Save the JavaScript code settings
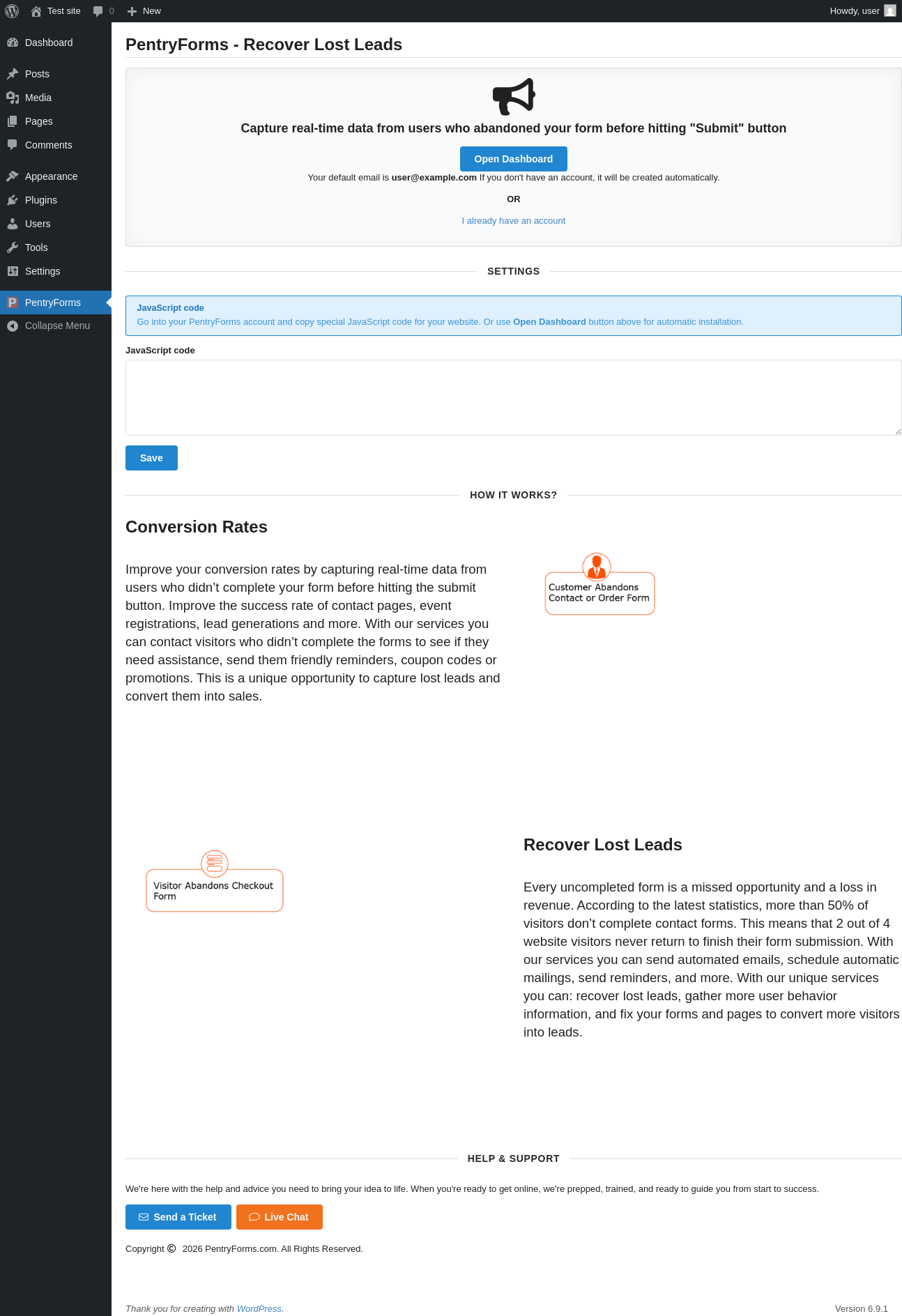Screen dimensions: 902x1316 coord(151,458)
